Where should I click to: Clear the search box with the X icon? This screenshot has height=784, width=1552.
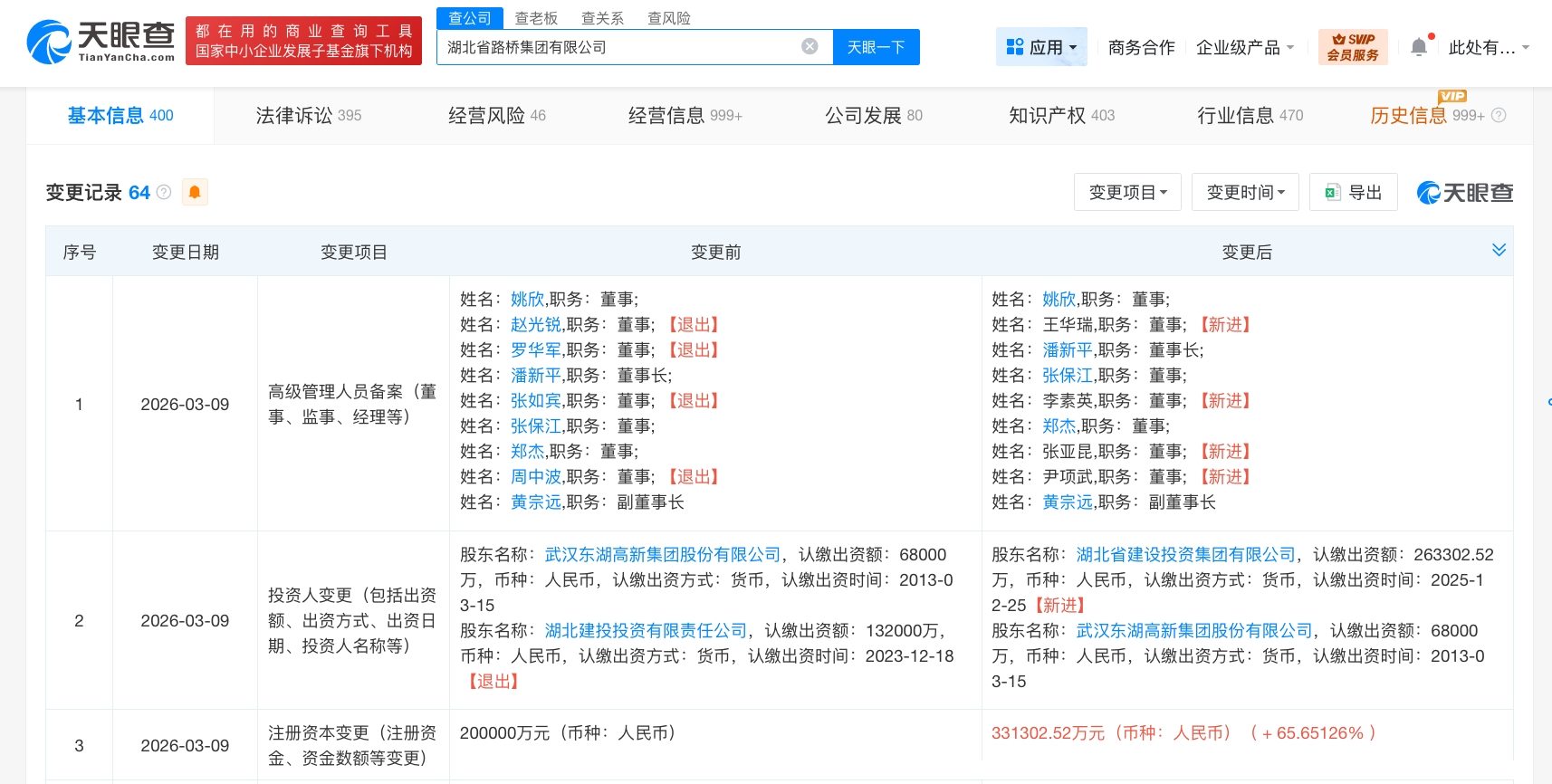tap(810, 46)
